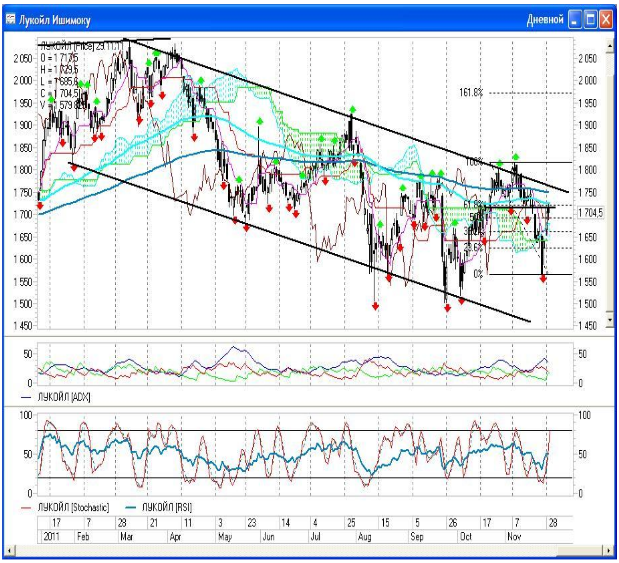Select the ЛУКОЙЛ [ADX] legend label

point(64,397)
